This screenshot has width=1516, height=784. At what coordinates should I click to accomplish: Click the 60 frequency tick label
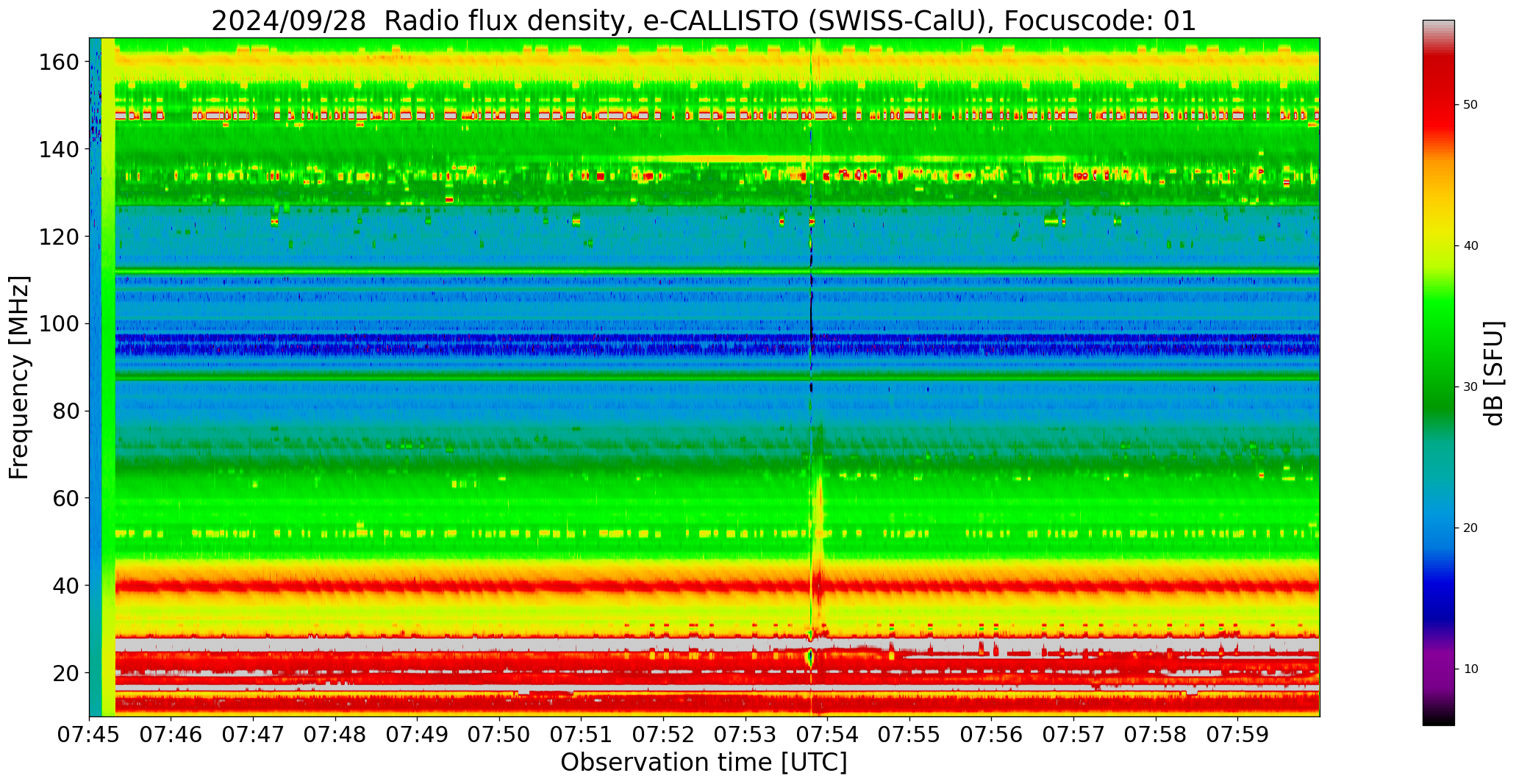(66, 498)
